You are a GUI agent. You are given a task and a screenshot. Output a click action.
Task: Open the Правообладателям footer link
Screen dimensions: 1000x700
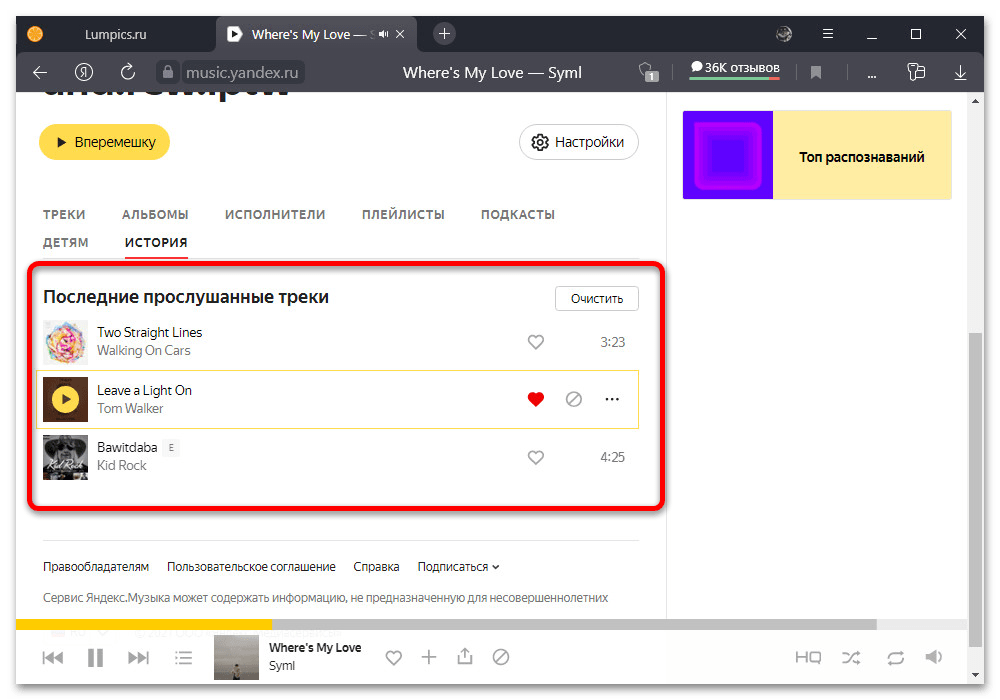[96, 567]
